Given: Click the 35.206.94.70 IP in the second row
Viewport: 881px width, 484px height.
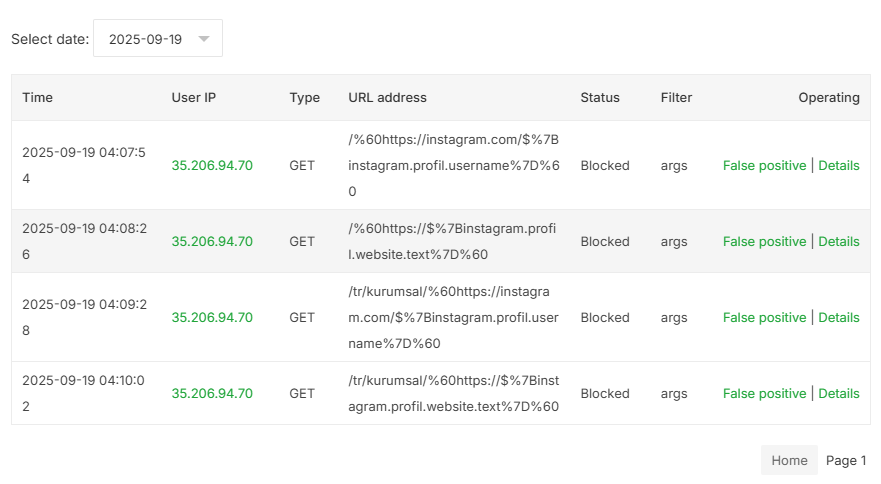Looking at the screenshot, I should [212, 241].
